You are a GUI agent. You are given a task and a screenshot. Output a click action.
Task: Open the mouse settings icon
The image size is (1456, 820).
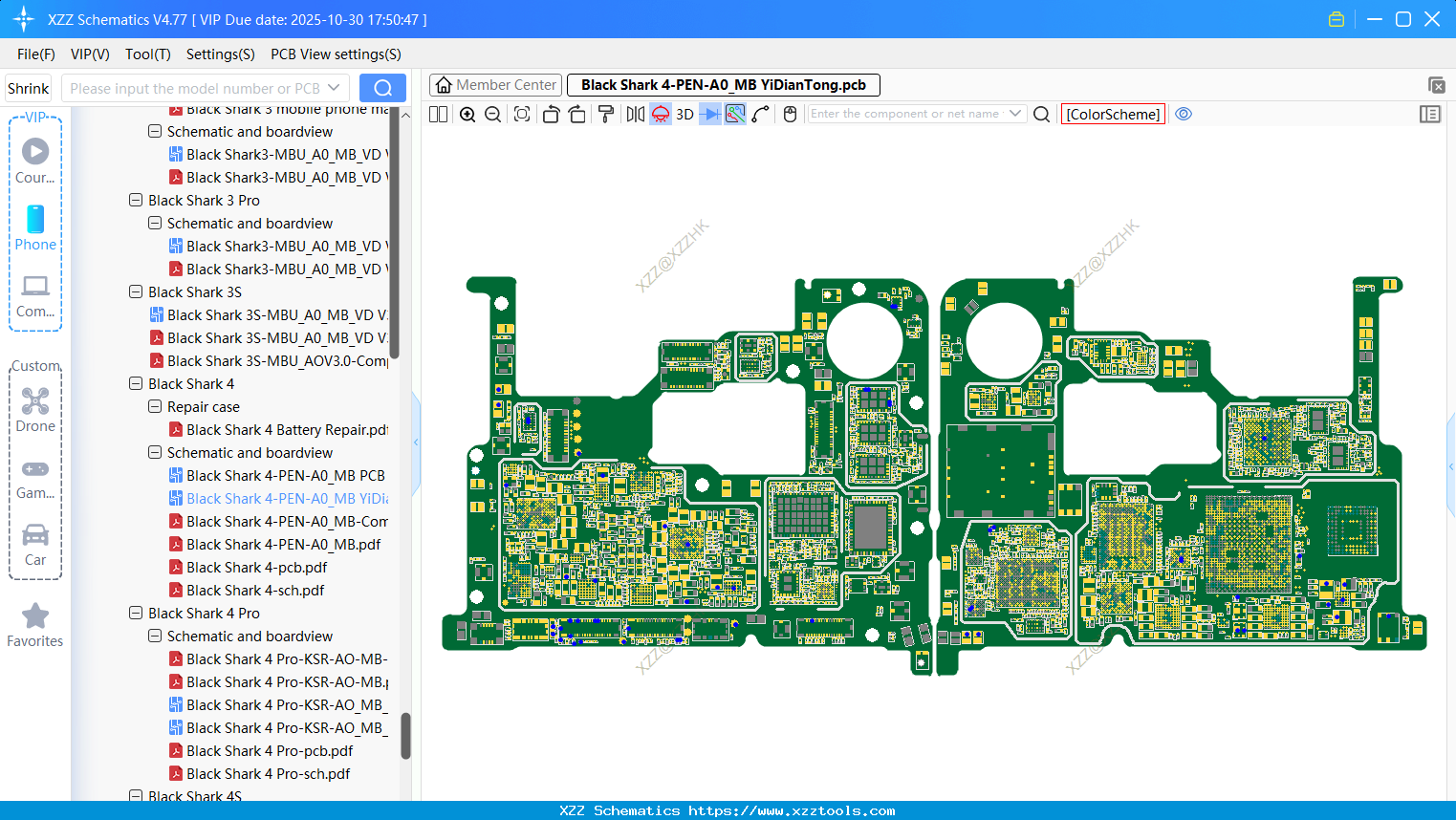[789, 114]
